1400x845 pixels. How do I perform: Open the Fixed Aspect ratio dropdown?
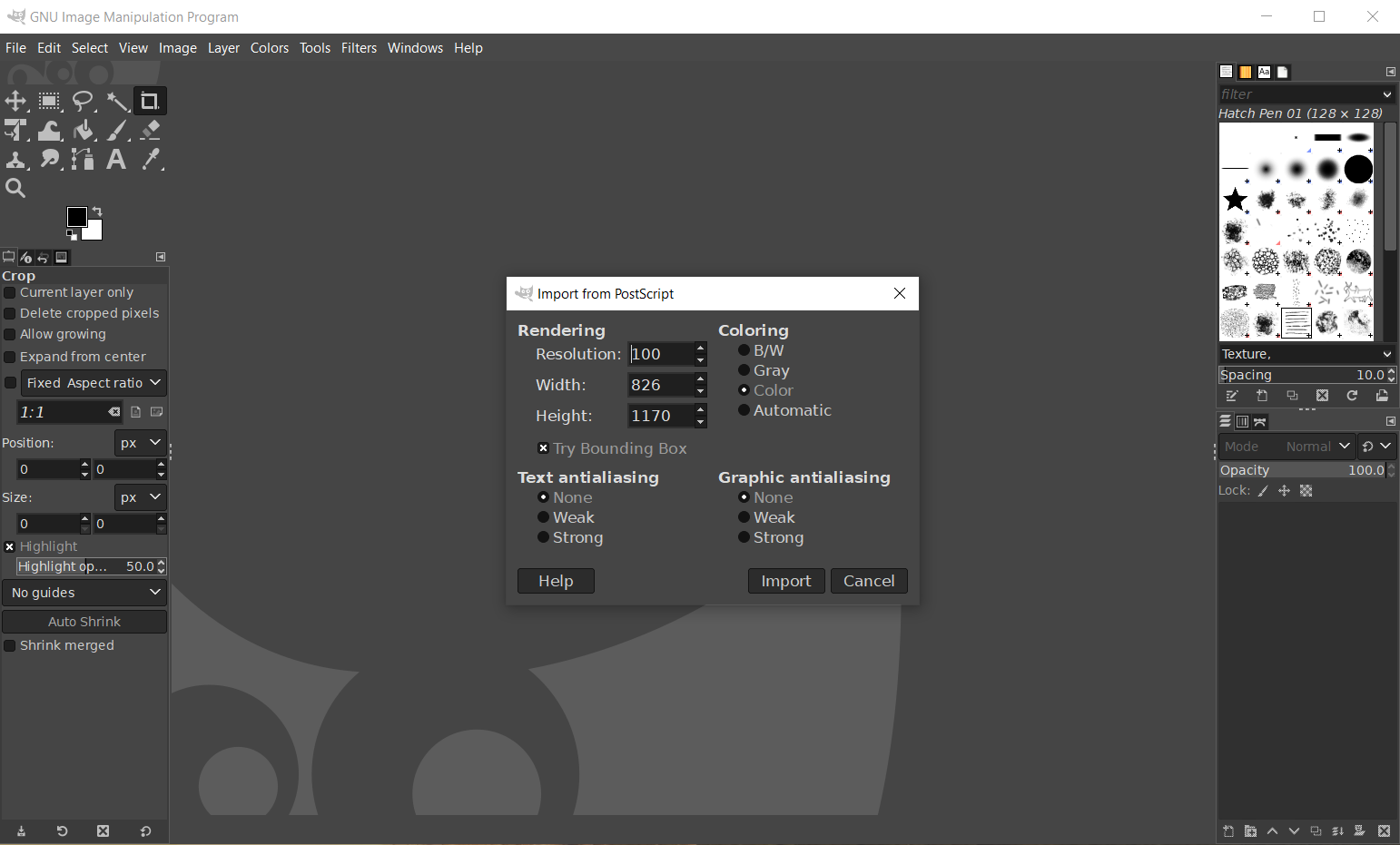(x=94, y=383)
